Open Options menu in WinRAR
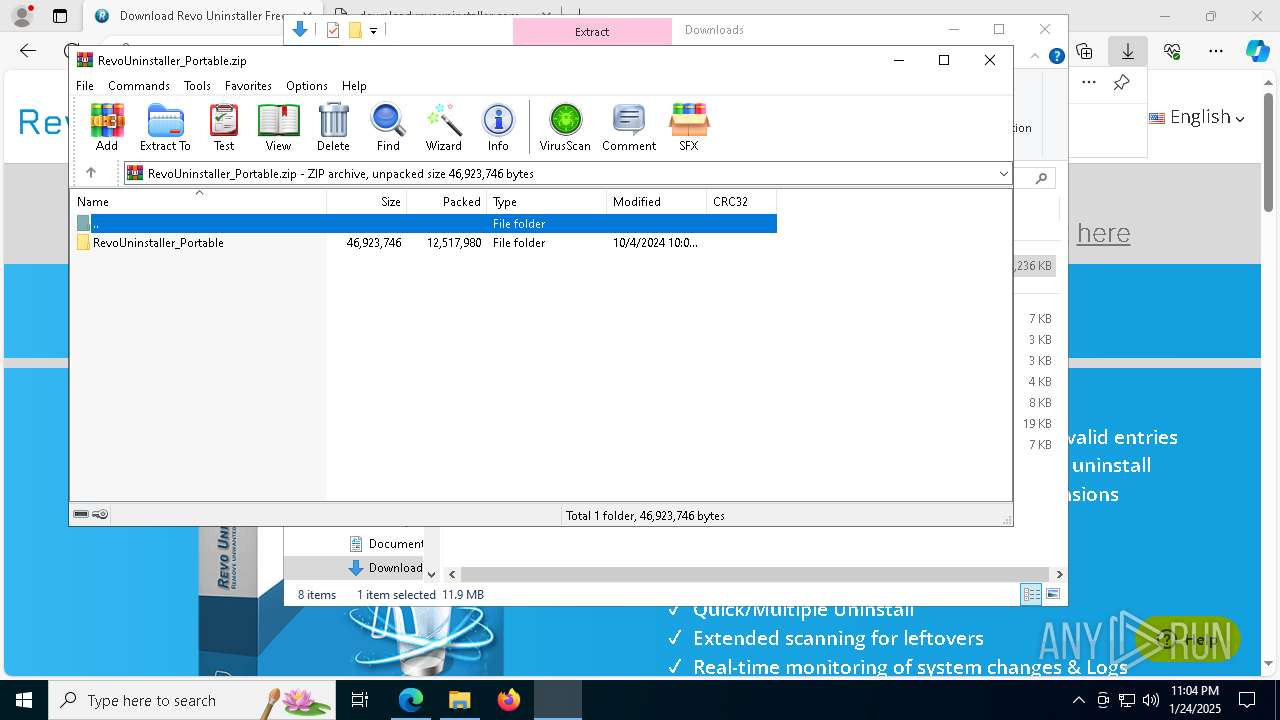The image size is (1280, 720). pyautogui.click(x=306, y=86)
